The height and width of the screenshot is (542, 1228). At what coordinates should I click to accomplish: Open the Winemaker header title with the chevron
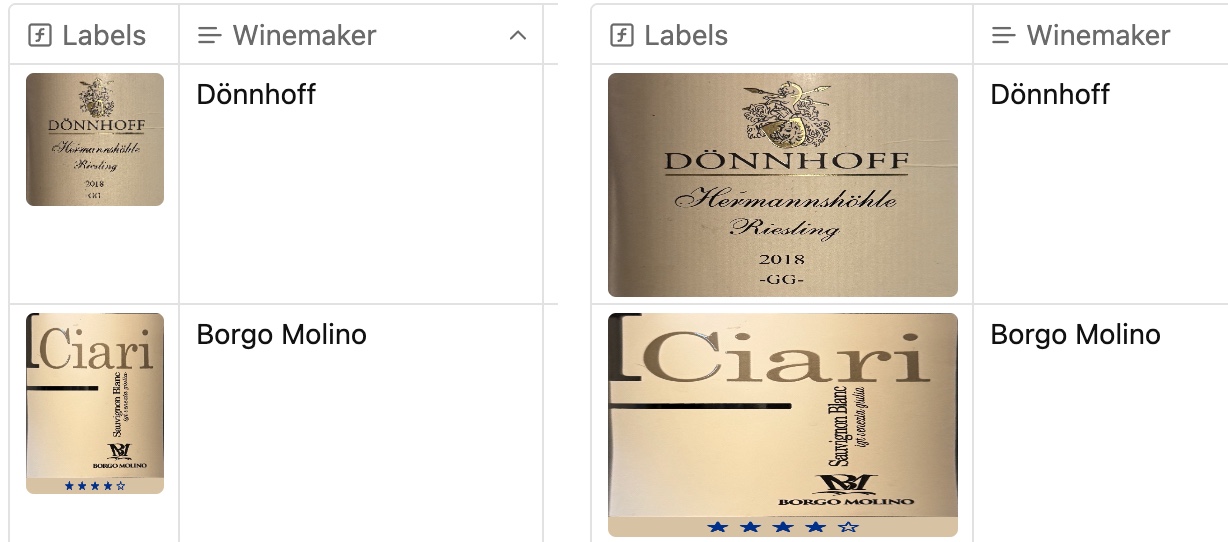[304, 36]
